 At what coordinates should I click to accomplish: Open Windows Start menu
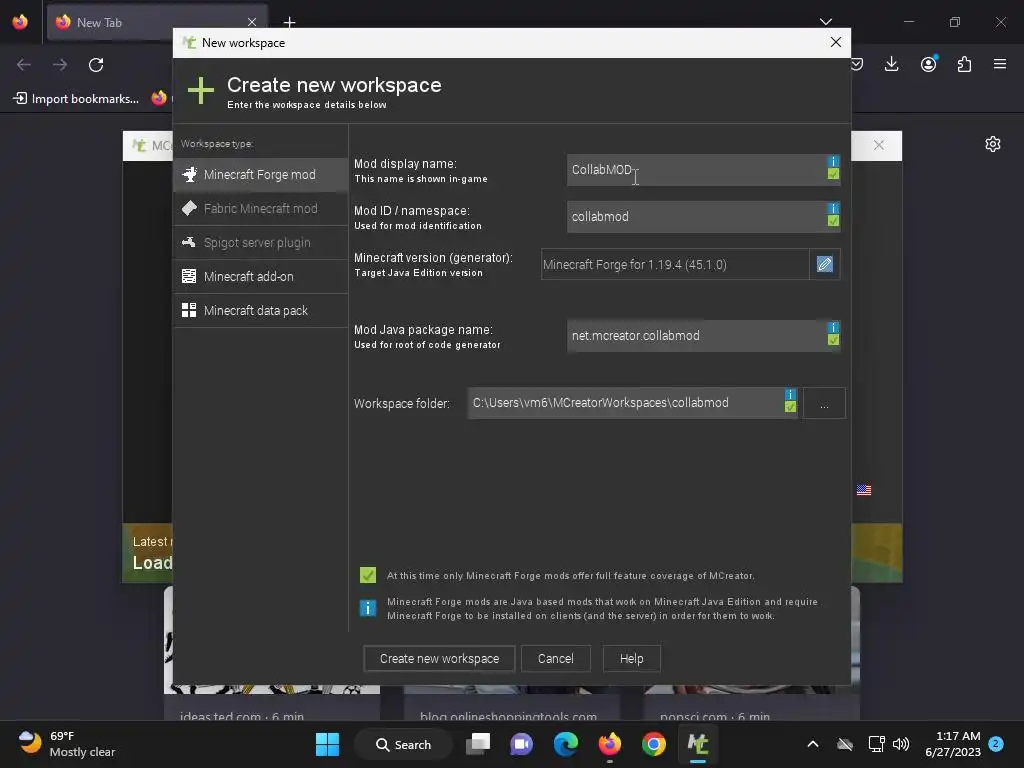point(327,744)
